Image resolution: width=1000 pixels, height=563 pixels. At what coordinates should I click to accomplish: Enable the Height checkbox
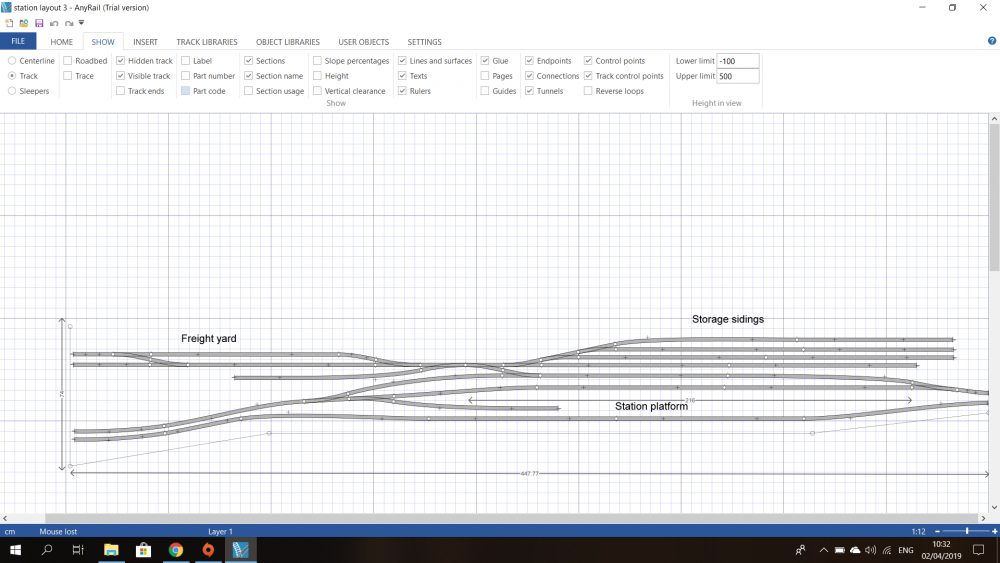tap(317, 76)
